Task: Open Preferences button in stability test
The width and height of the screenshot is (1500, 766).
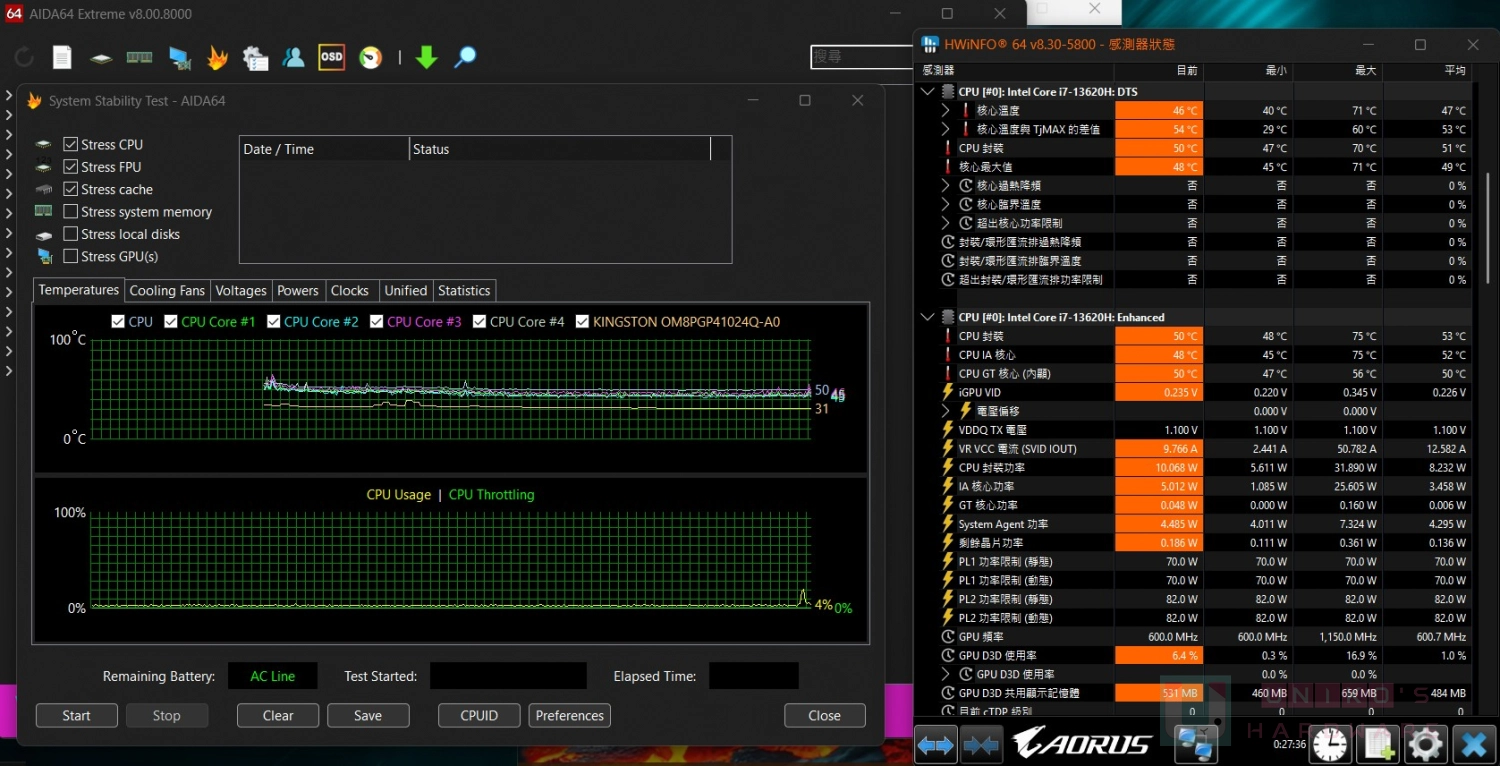Action: click(x=569, y=715)
